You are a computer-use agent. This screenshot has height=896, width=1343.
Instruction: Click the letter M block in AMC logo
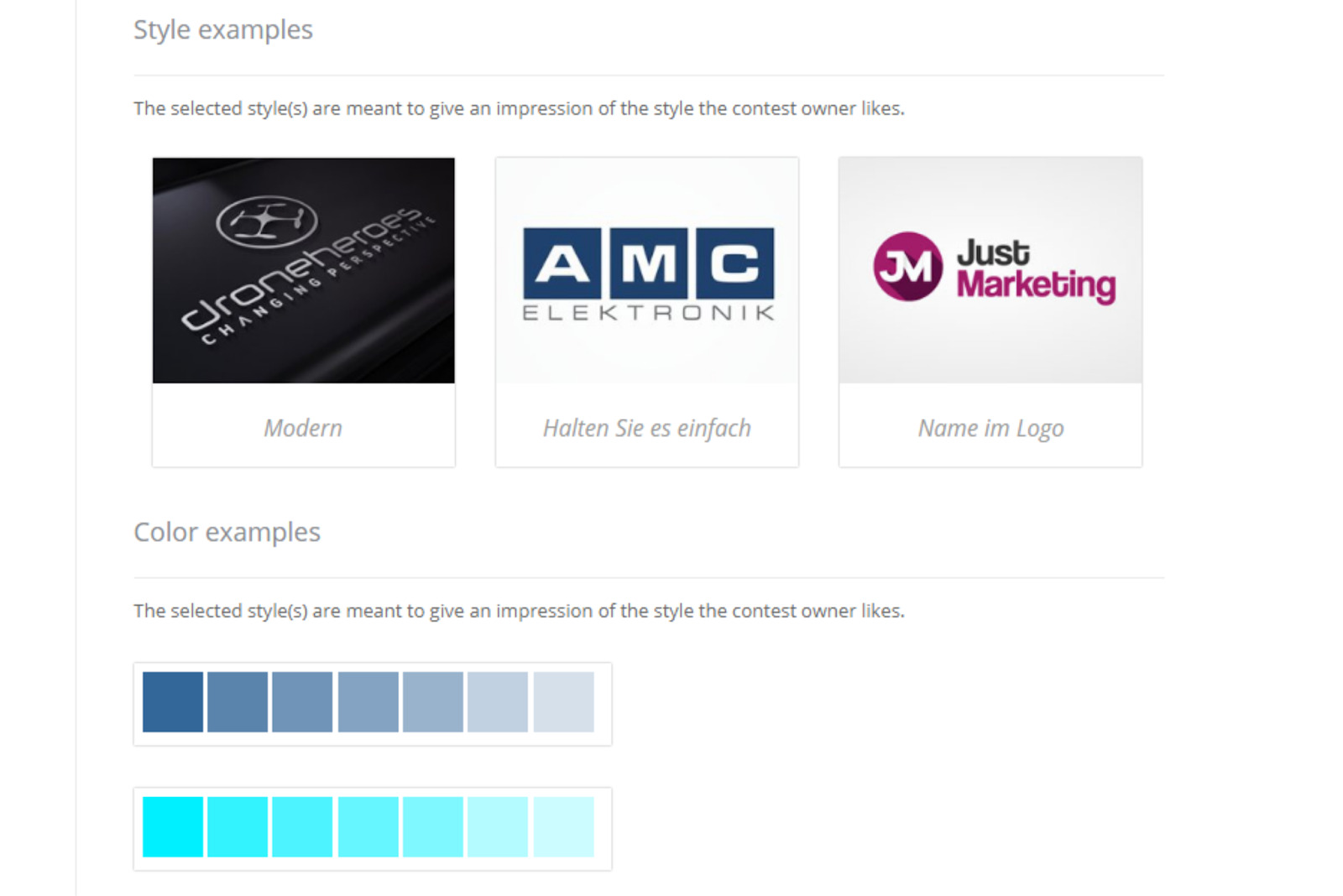649,263
